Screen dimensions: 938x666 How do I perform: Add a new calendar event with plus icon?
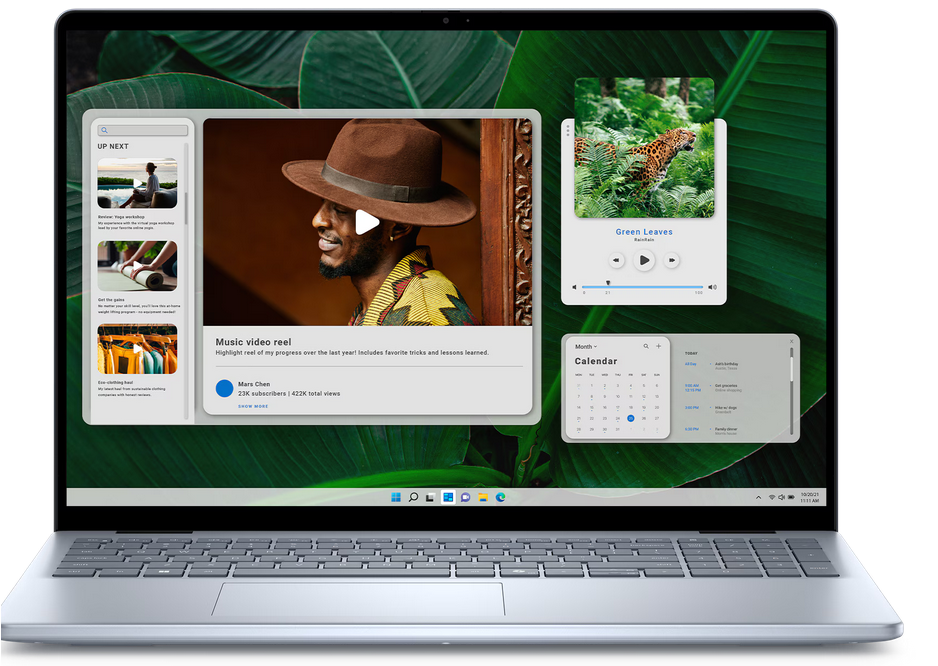658,346
